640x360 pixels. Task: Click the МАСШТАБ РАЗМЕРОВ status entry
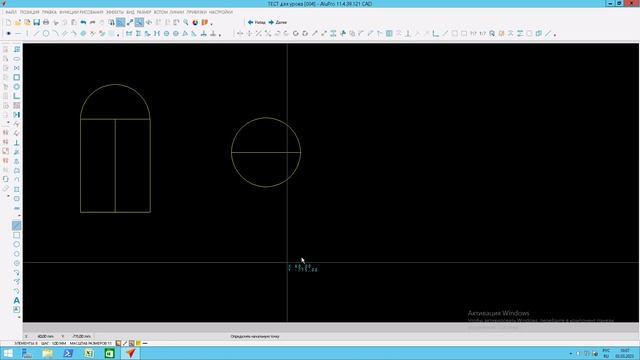[90, 343]
